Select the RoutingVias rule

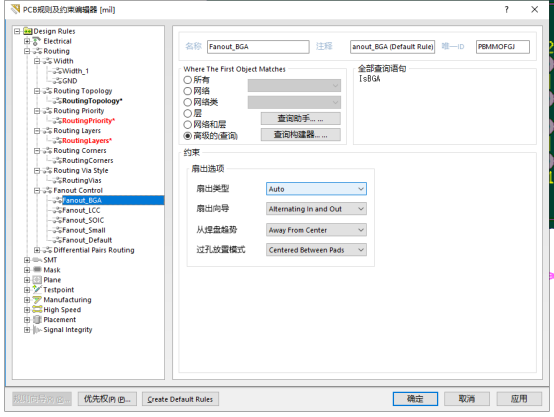coord(82,181)
